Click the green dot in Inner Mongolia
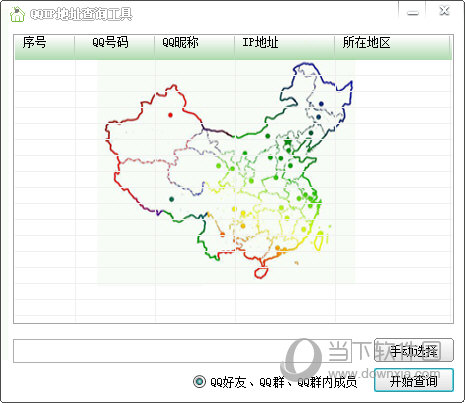465x403 pixels. tap(268, 136)
